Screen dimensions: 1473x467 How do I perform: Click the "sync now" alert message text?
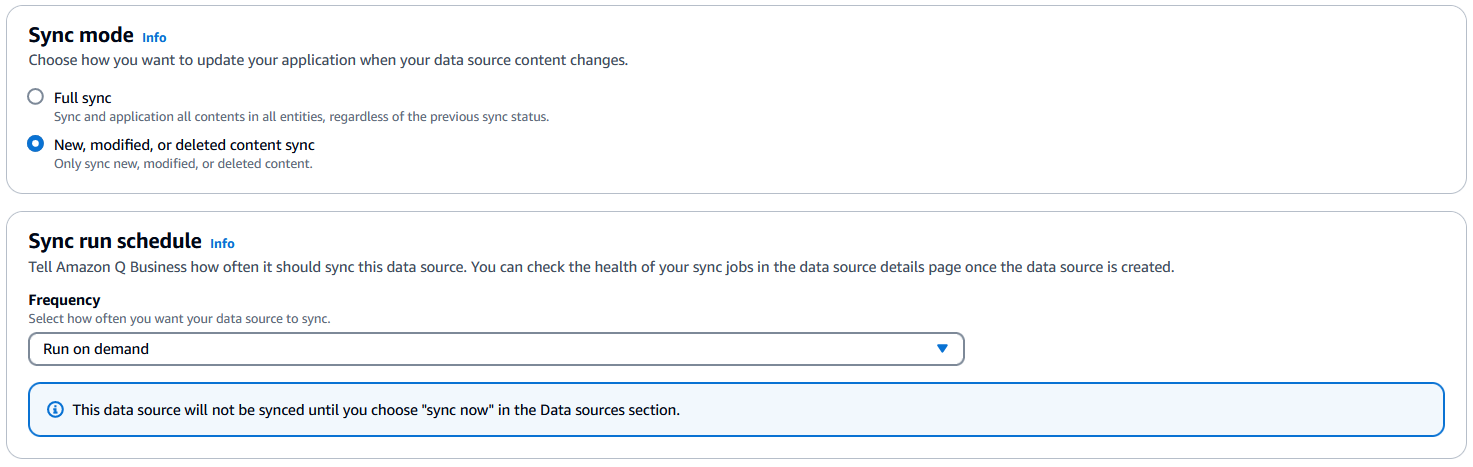coord(376,410)
